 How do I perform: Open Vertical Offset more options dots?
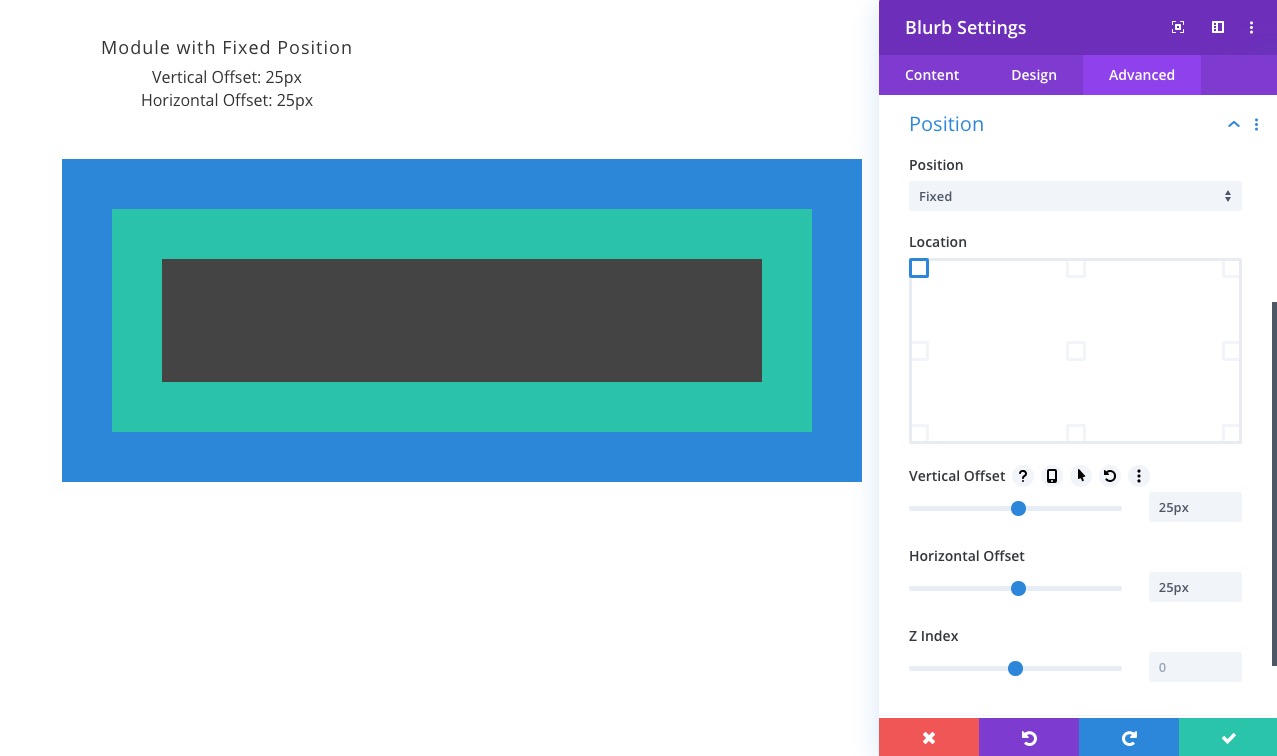pyautogui.click(x=1139, y=476)
